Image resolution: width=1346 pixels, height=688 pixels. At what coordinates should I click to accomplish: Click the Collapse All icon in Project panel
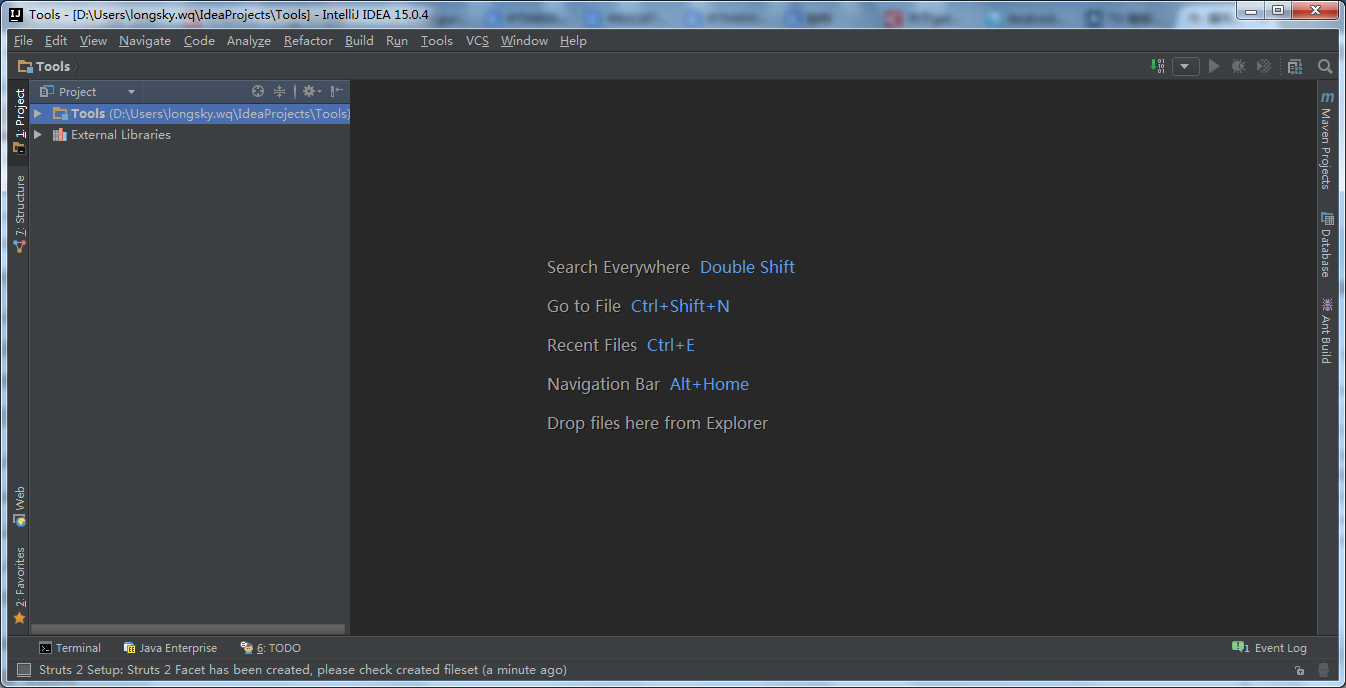pyautogui.click(x=279, y=91)
